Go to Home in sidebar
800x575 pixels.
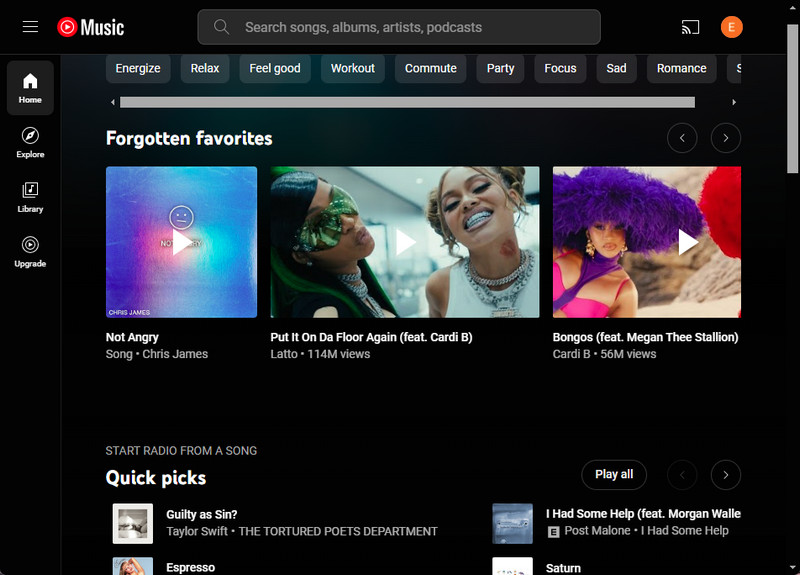30,88
